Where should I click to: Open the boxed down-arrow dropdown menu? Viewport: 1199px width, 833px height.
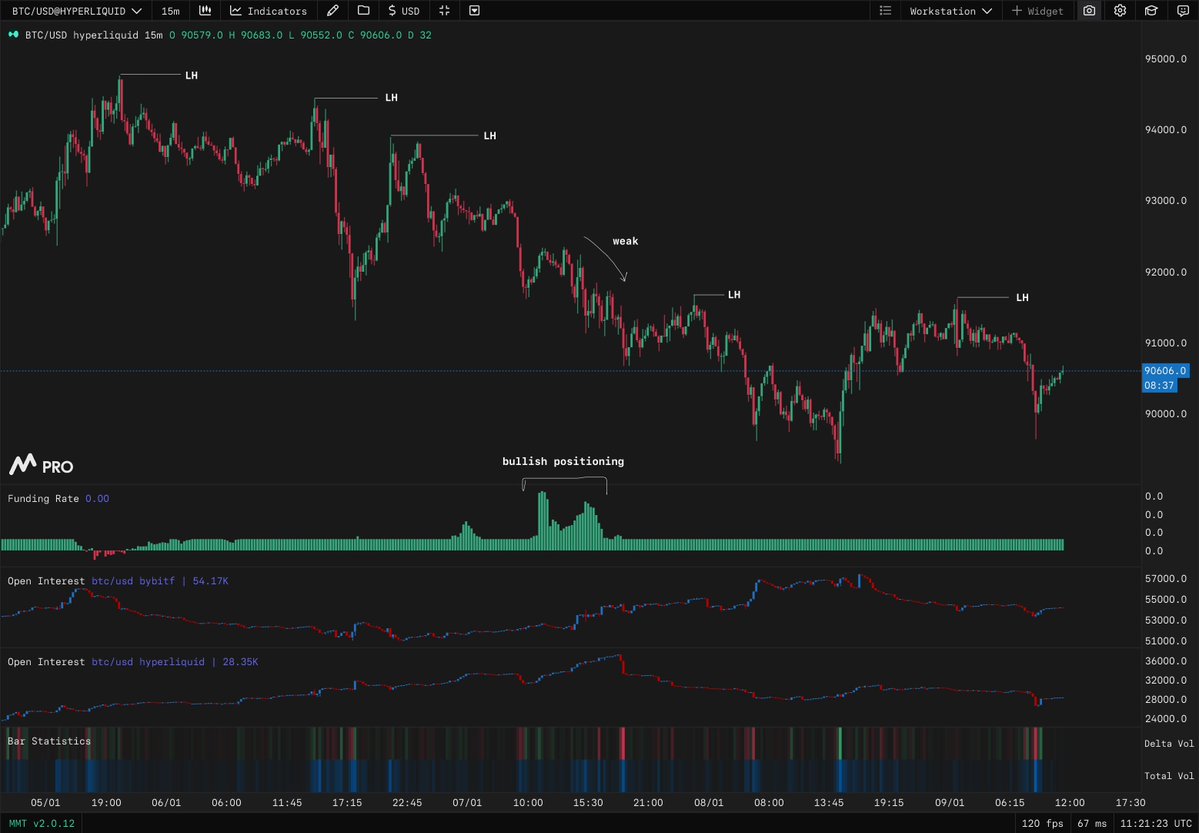click(x=474, y=11)
